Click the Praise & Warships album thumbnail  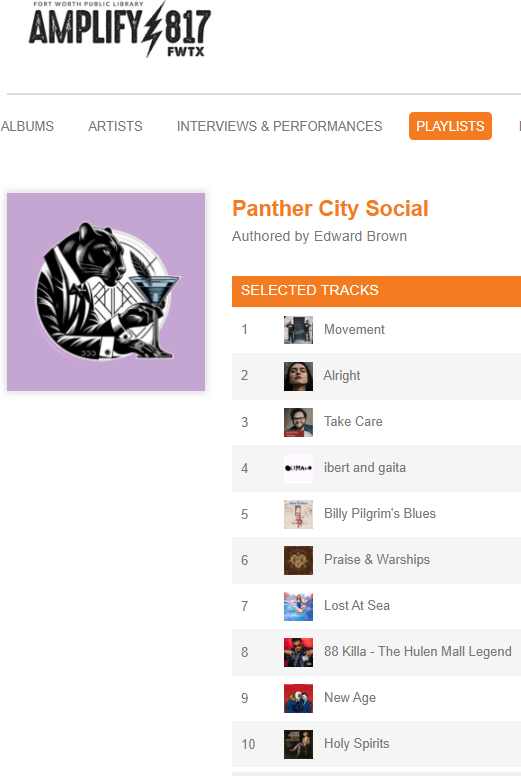(x=298, y=560)
